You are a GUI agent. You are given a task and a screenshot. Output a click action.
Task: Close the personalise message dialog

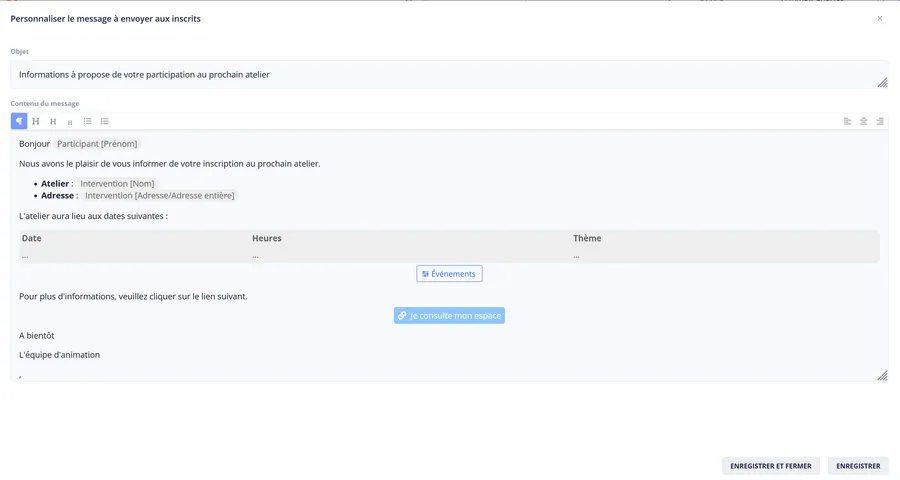coord(879,18)
